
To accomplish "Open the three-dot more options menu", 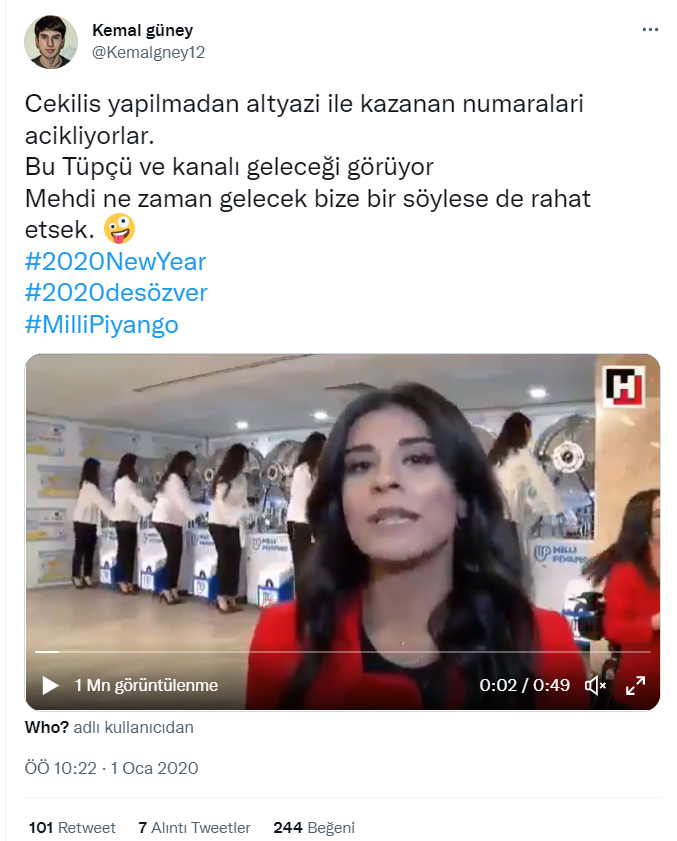I will click(650, 30).
